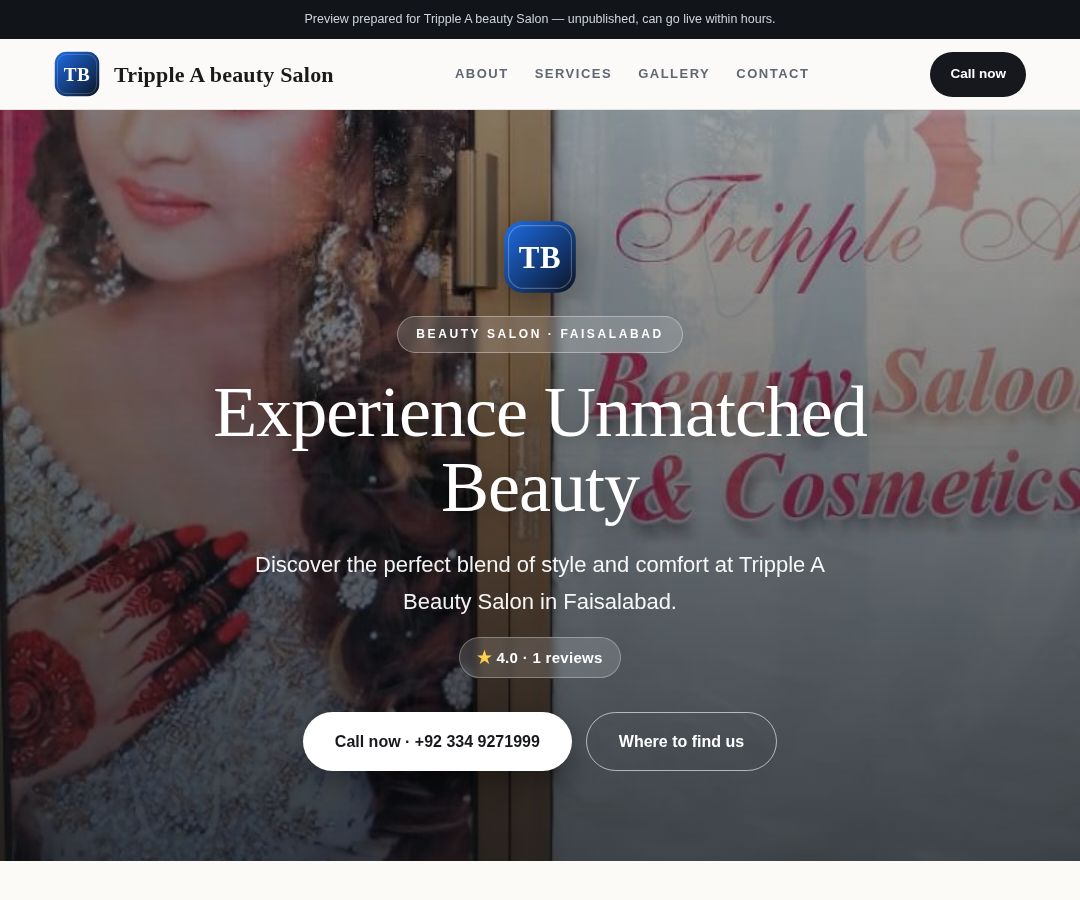Screen dimensions: 1080x900
Task: Go to the Services section
Action: (x=573, y=74)
